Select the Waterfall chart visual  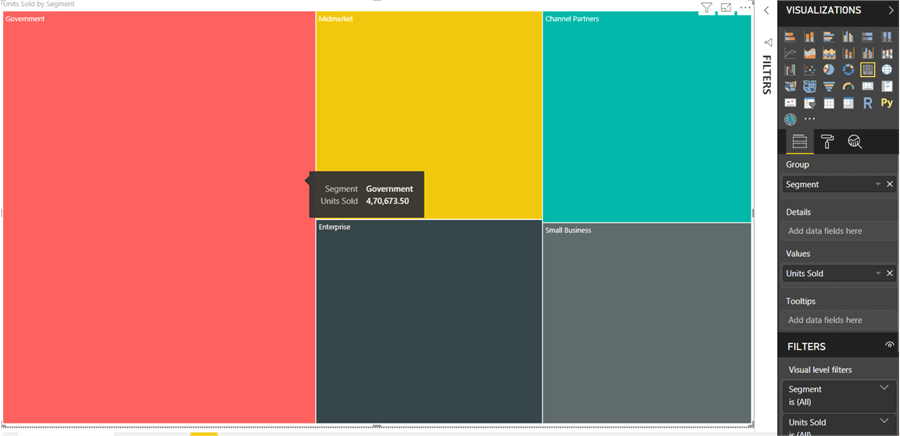[x=790, y=70]
